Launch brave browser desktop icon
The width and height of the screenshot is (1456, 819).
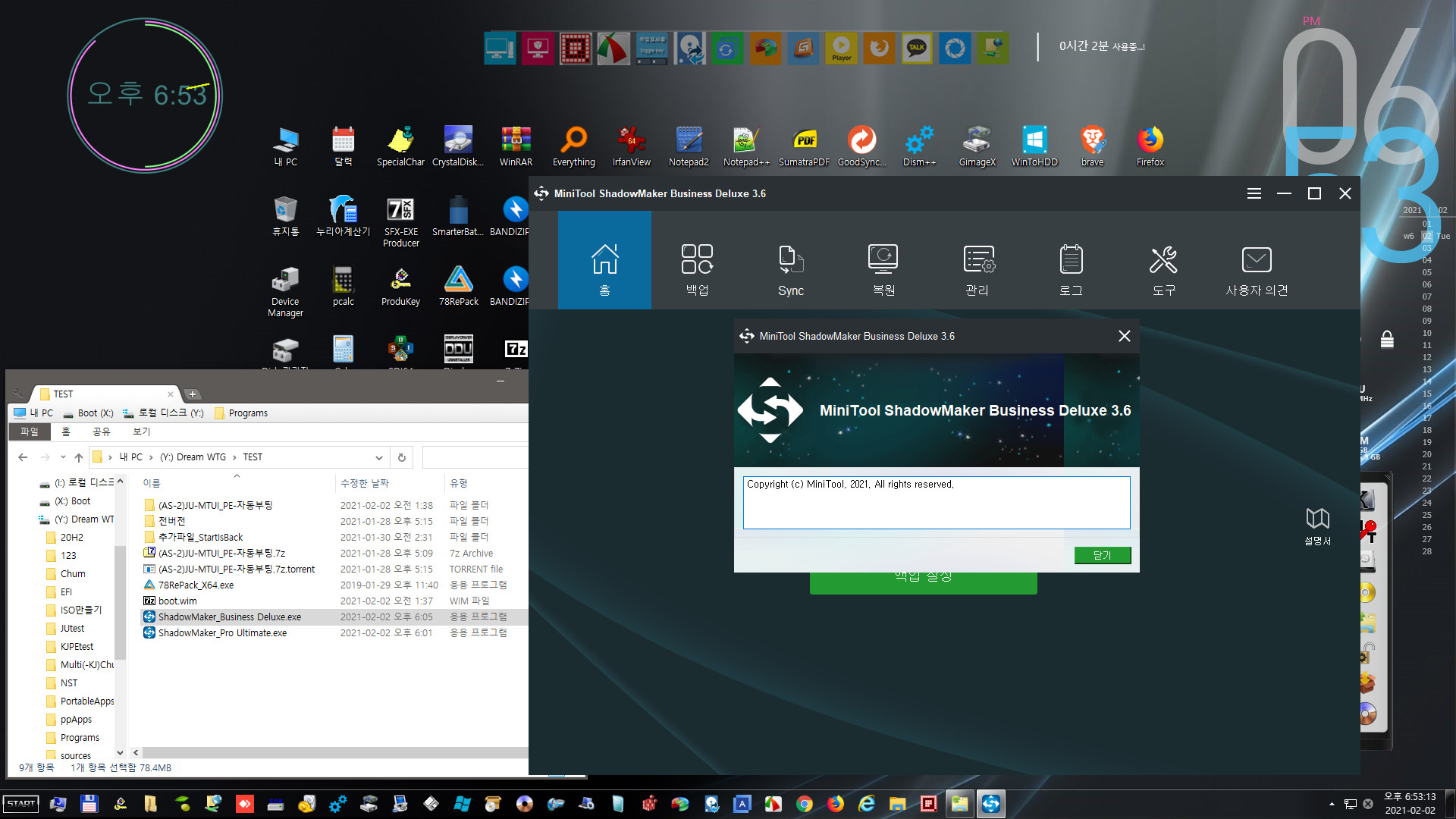pos(1093,146)
